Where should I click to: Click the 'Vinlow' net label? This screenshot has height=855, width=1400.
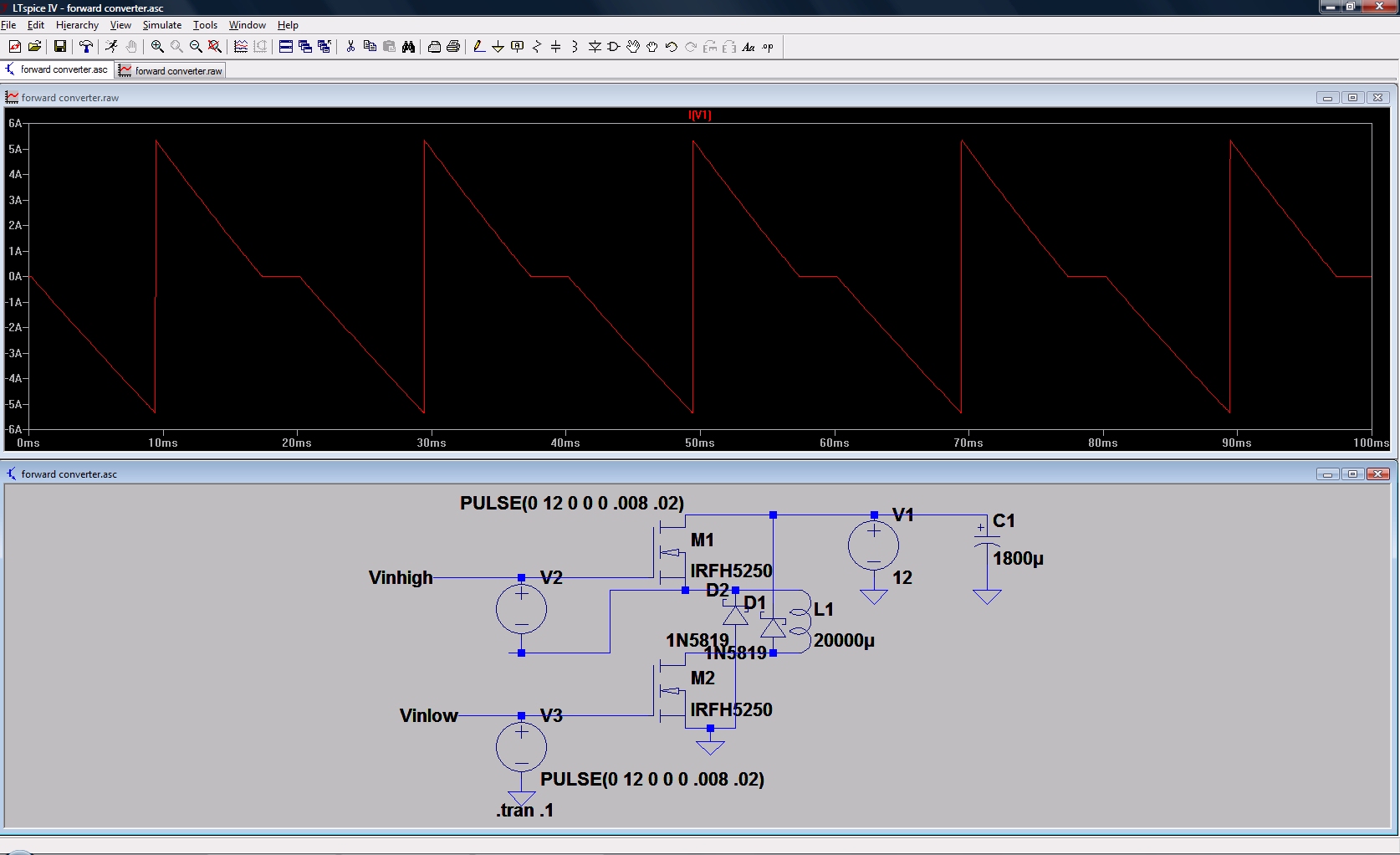428,715
